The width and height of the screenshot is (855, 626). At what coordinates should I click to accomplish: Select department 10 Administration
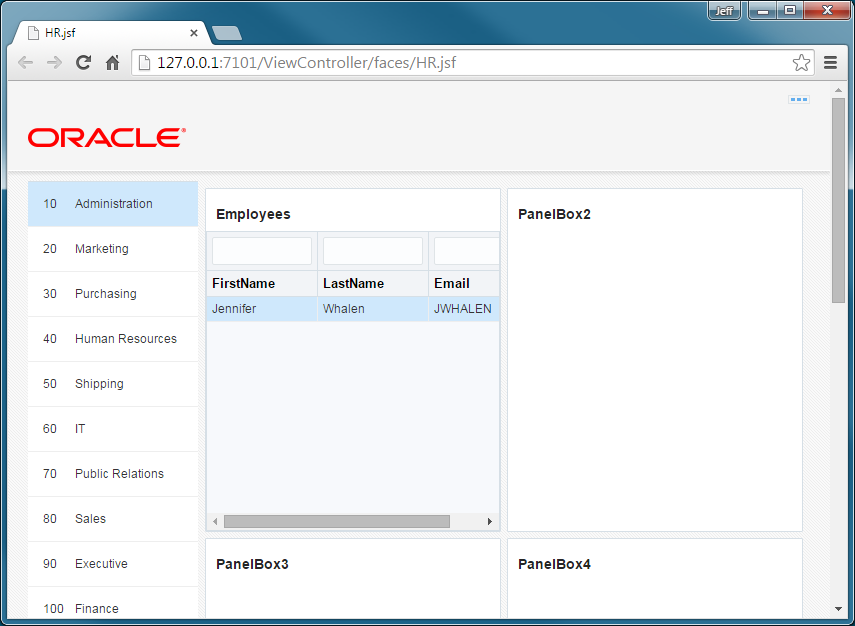click(113, 203)
